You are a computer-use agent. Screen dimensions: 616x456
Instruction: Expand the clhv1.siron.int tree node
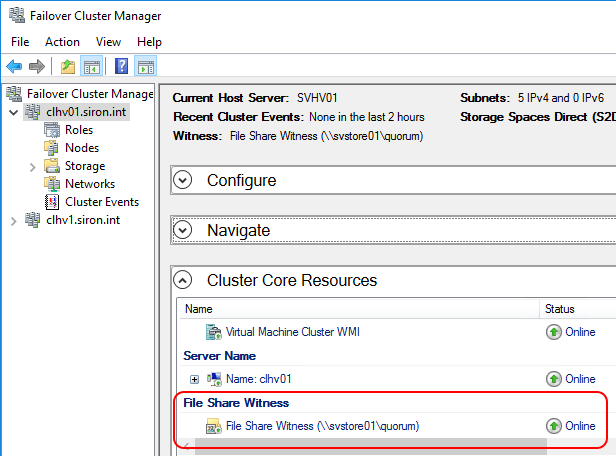click(14, 221)
